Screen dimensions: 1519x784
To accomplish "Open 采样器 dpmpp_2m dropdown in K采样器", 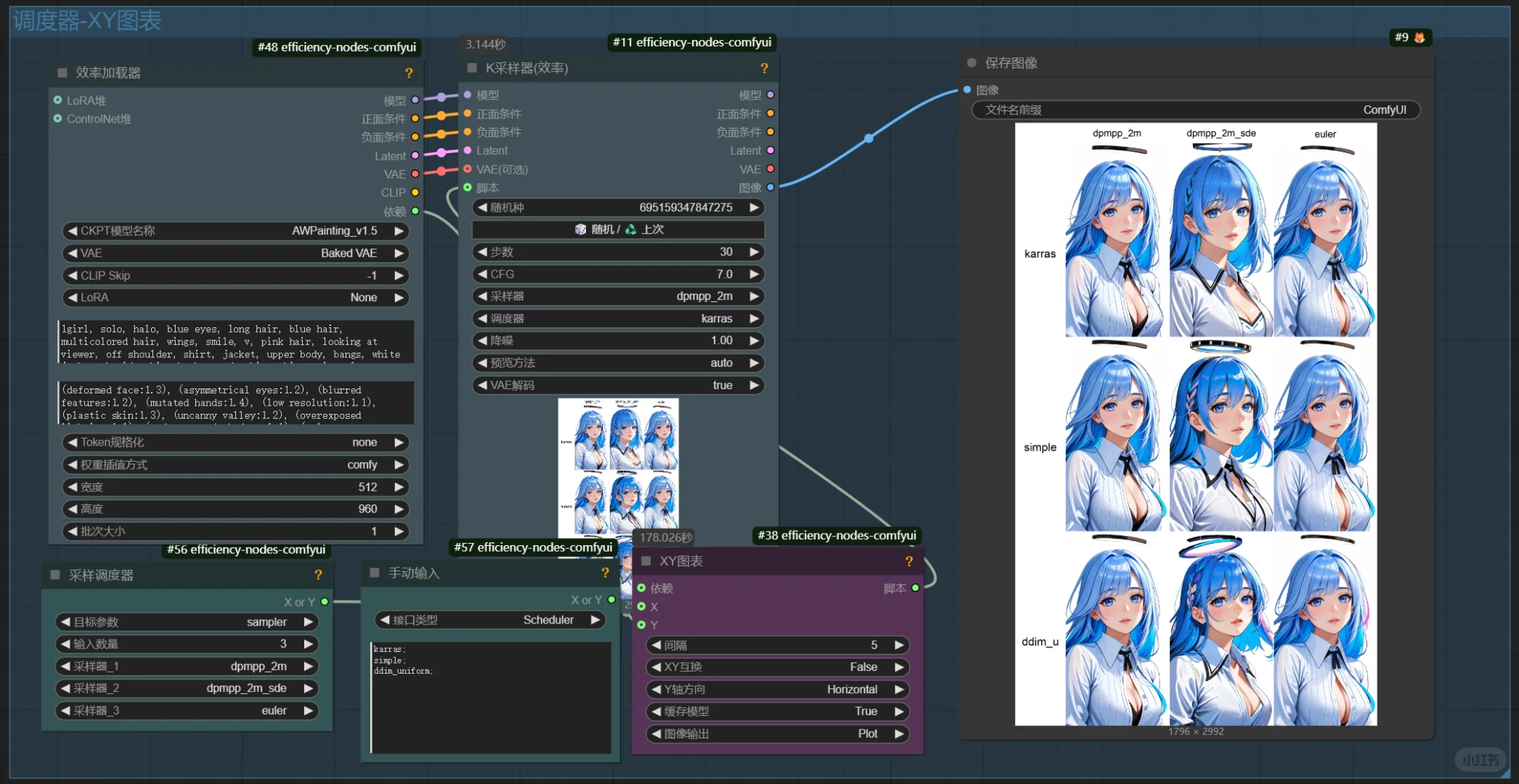I will (617, 296).
